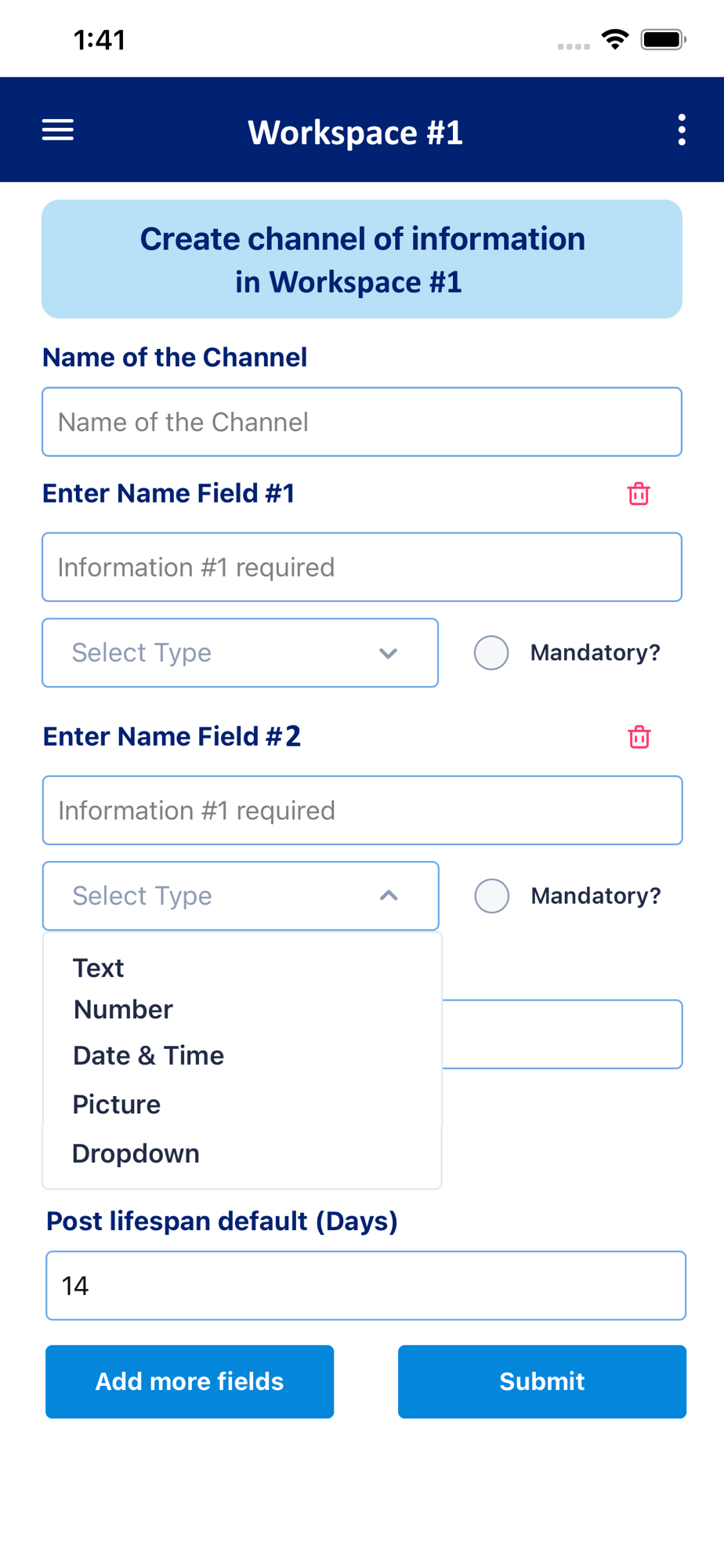
Task: Select Date & Time type option
Action: [x=148, y=1056]
